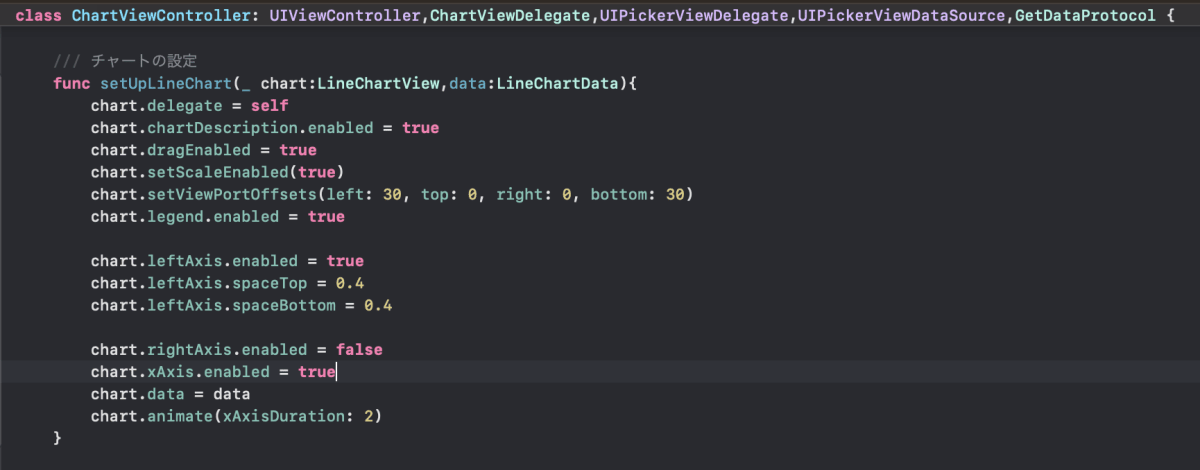1200x470 pixels.
Task: Click the animate method call
Action: [x=178, y=416]
